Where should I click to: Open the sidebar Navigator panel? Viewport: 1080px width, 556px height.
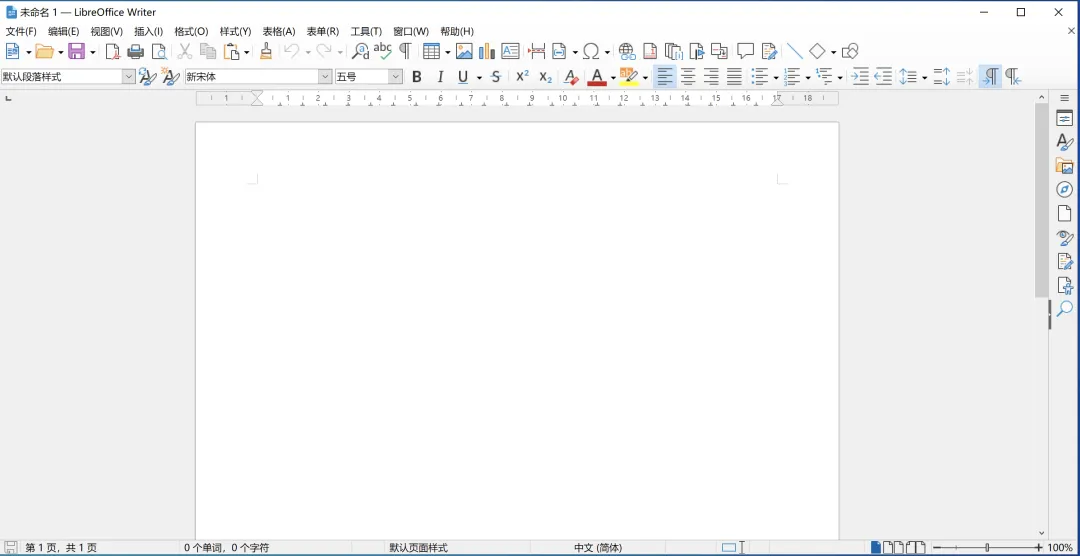point(1064,189)
